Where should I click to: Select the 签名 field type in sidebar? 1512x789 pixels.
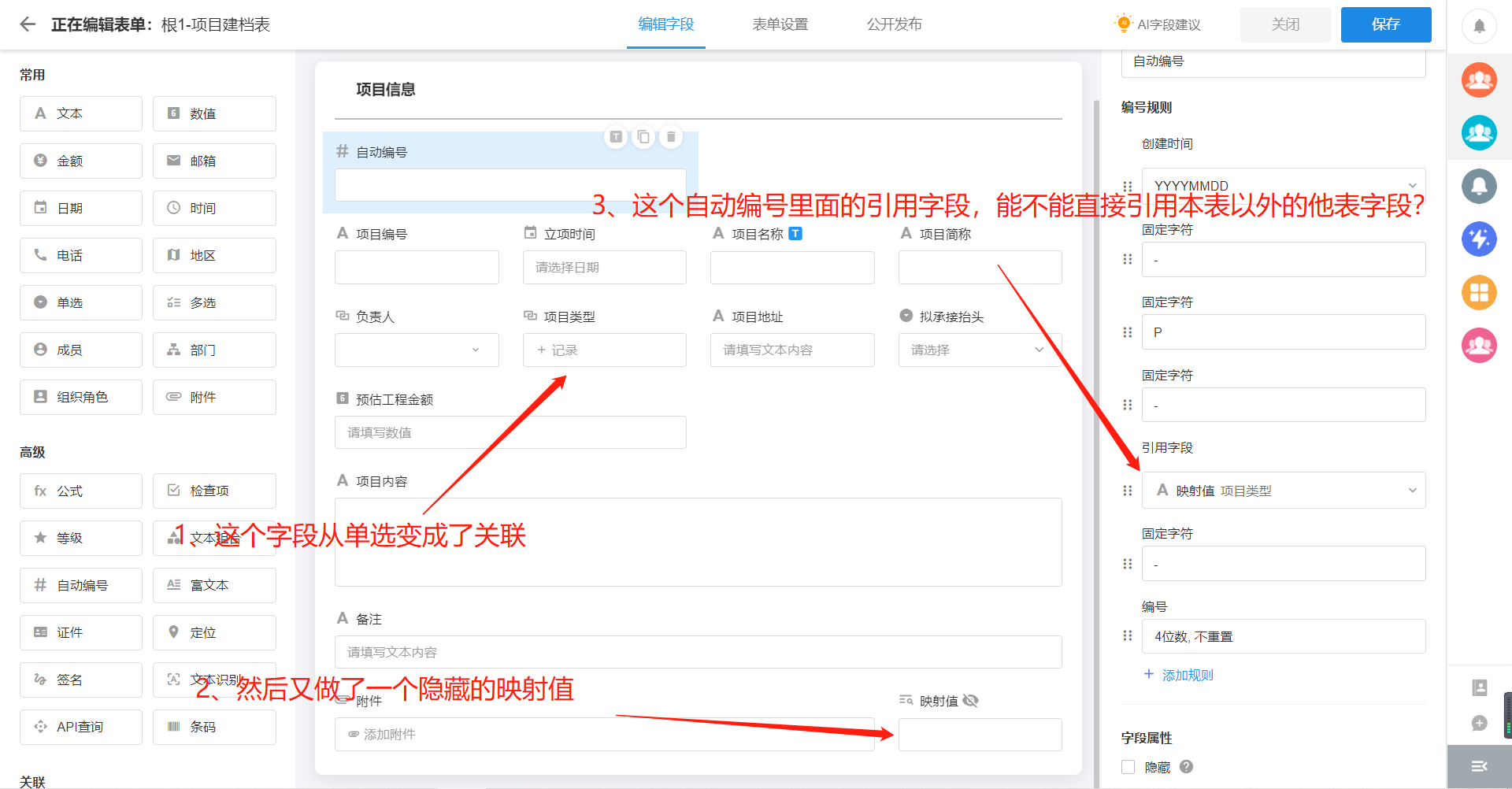click(x=80, y=680)
